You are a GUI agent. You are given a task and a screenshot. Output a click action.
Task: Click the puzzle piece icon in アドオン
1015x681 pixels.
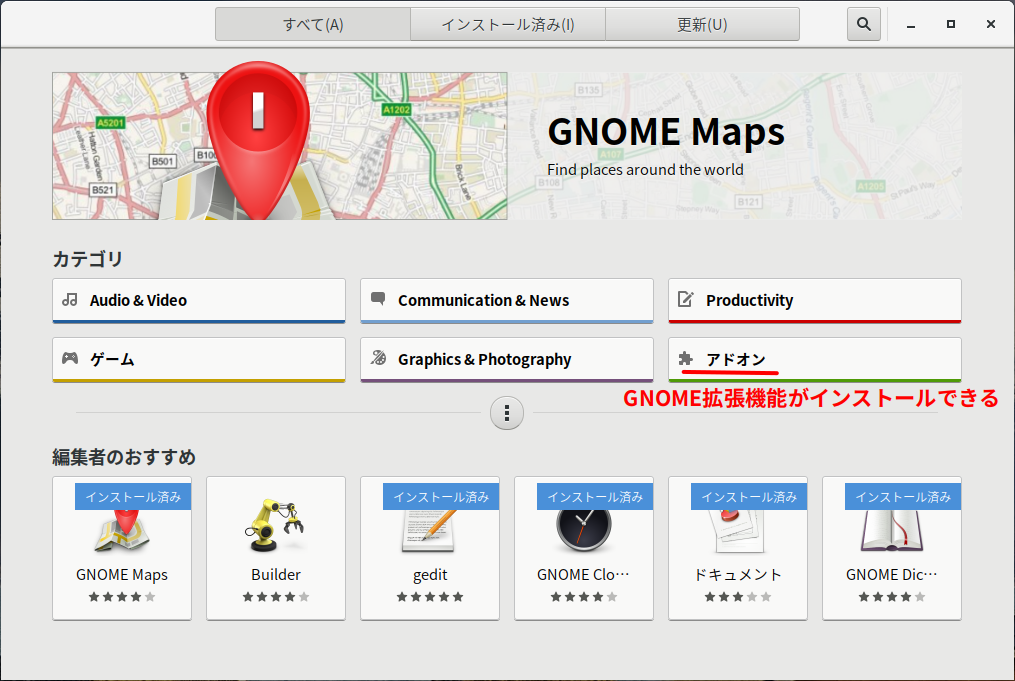point(686,358)
